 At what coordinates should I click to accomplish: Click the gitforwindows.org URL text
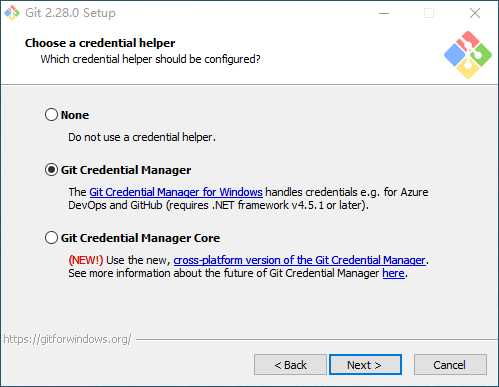coord(67,339)
